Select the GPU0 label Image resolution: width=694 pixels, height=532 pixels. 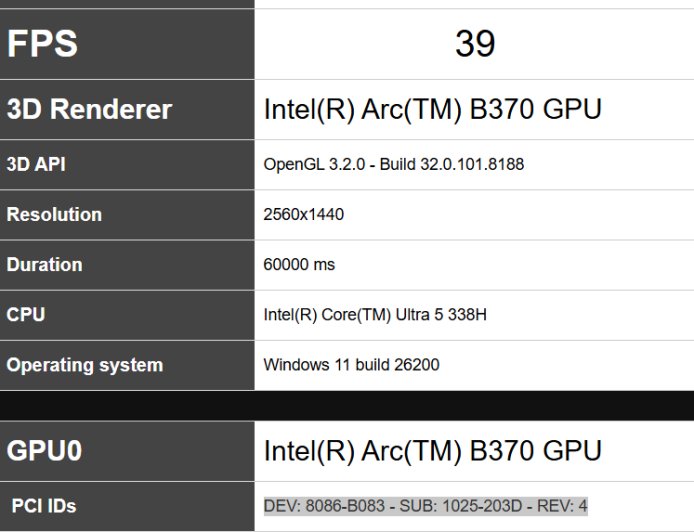tap(44, 451)
